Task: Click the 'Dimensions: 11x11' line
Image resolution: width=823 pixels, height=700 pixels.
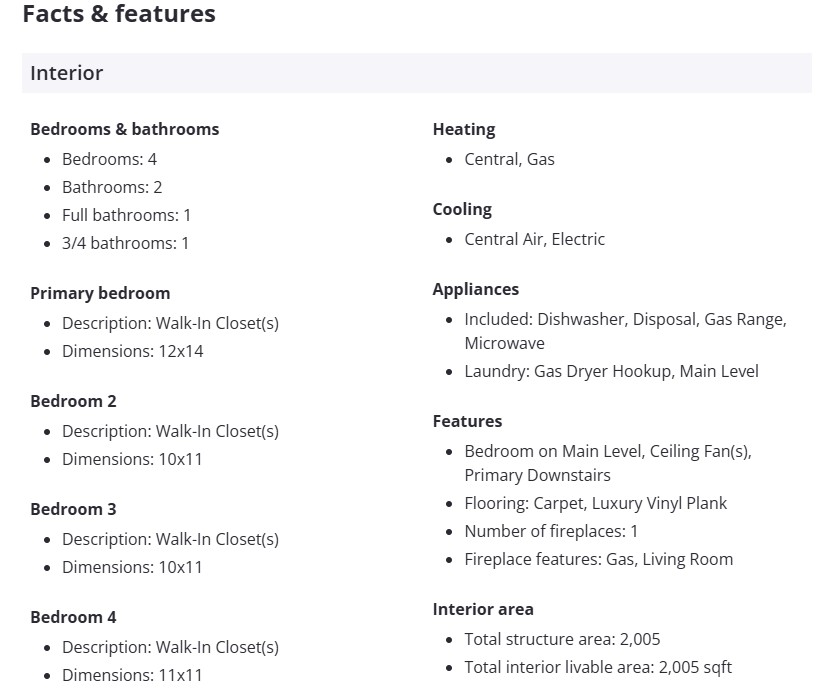Action: (x=132, y=675)
